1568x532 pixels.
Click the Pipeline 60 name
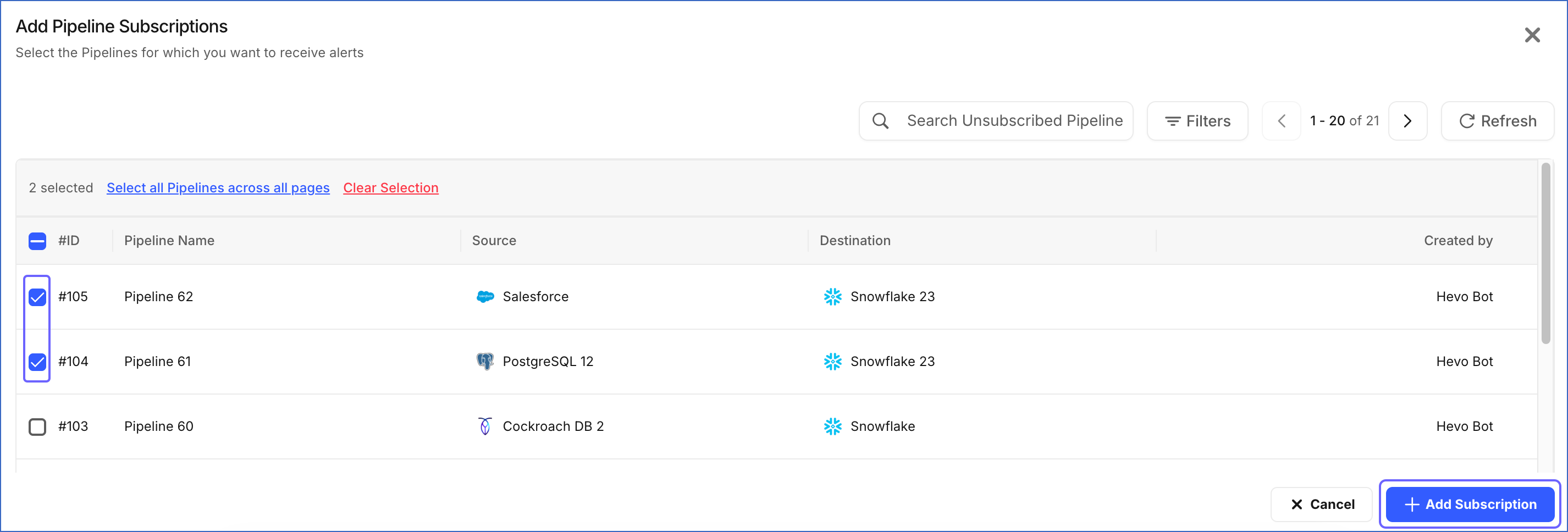158,426
